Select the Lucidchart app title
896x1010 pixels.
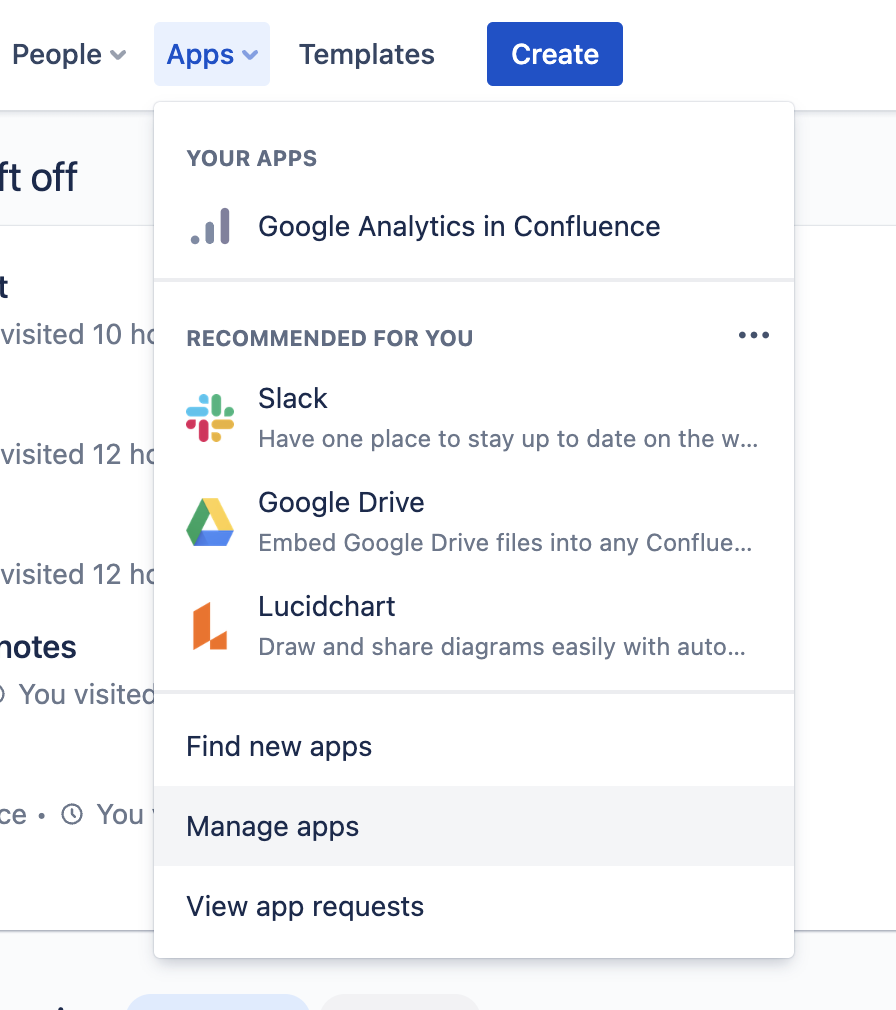[x=326, y=607]
